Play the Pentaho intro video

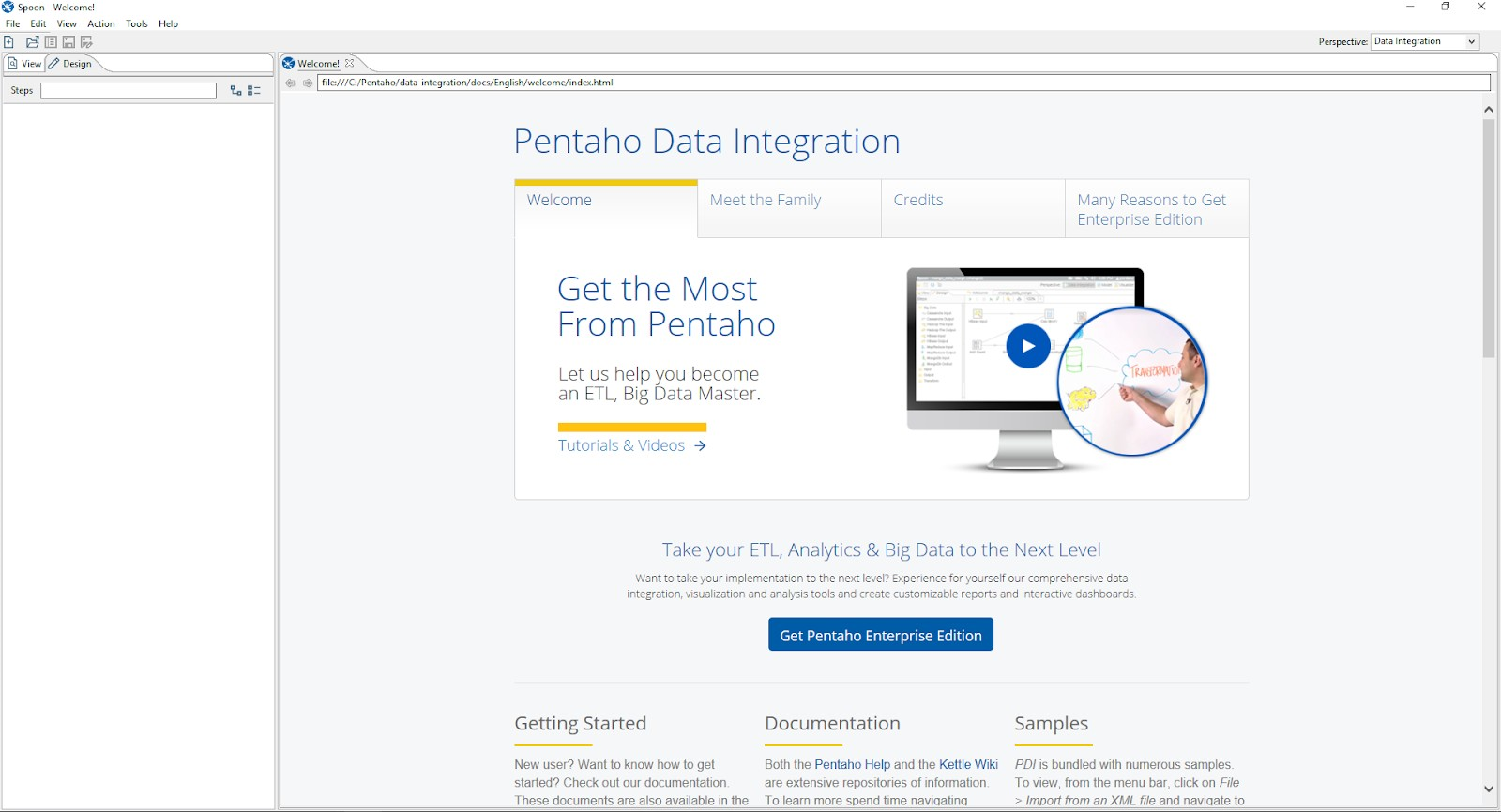(1028, 346)
